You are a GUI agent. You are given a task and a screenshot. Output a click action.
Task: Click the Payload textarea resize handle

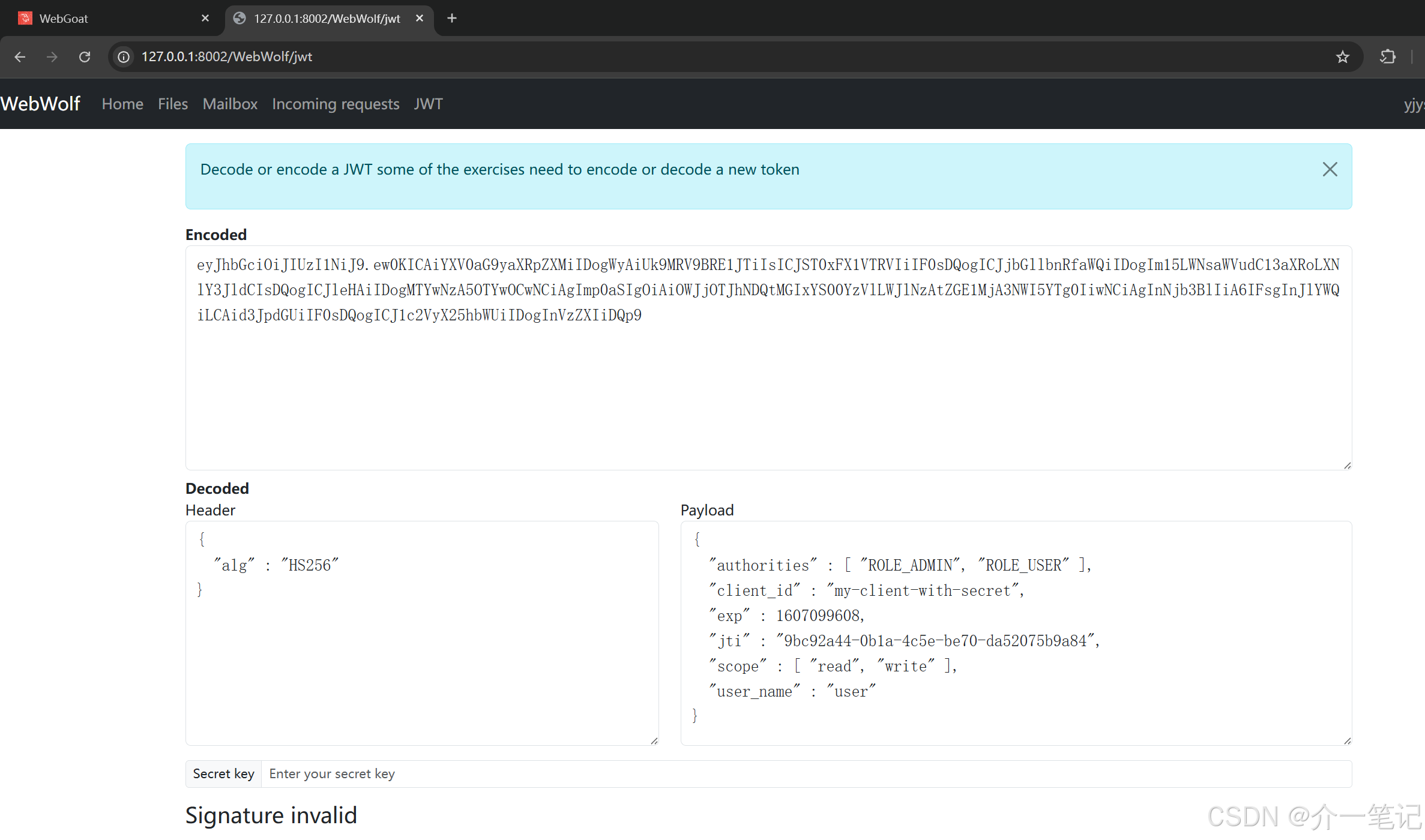1347,741
